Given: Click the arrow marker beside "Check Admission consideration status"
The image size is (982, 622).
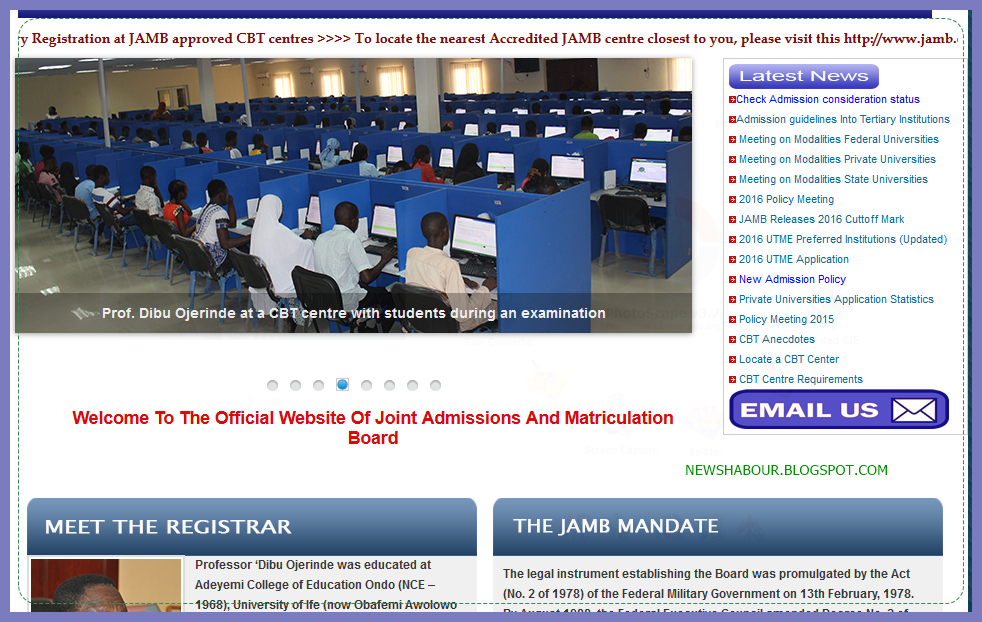Looking at the screenshot, I should [x=732, y=99].
